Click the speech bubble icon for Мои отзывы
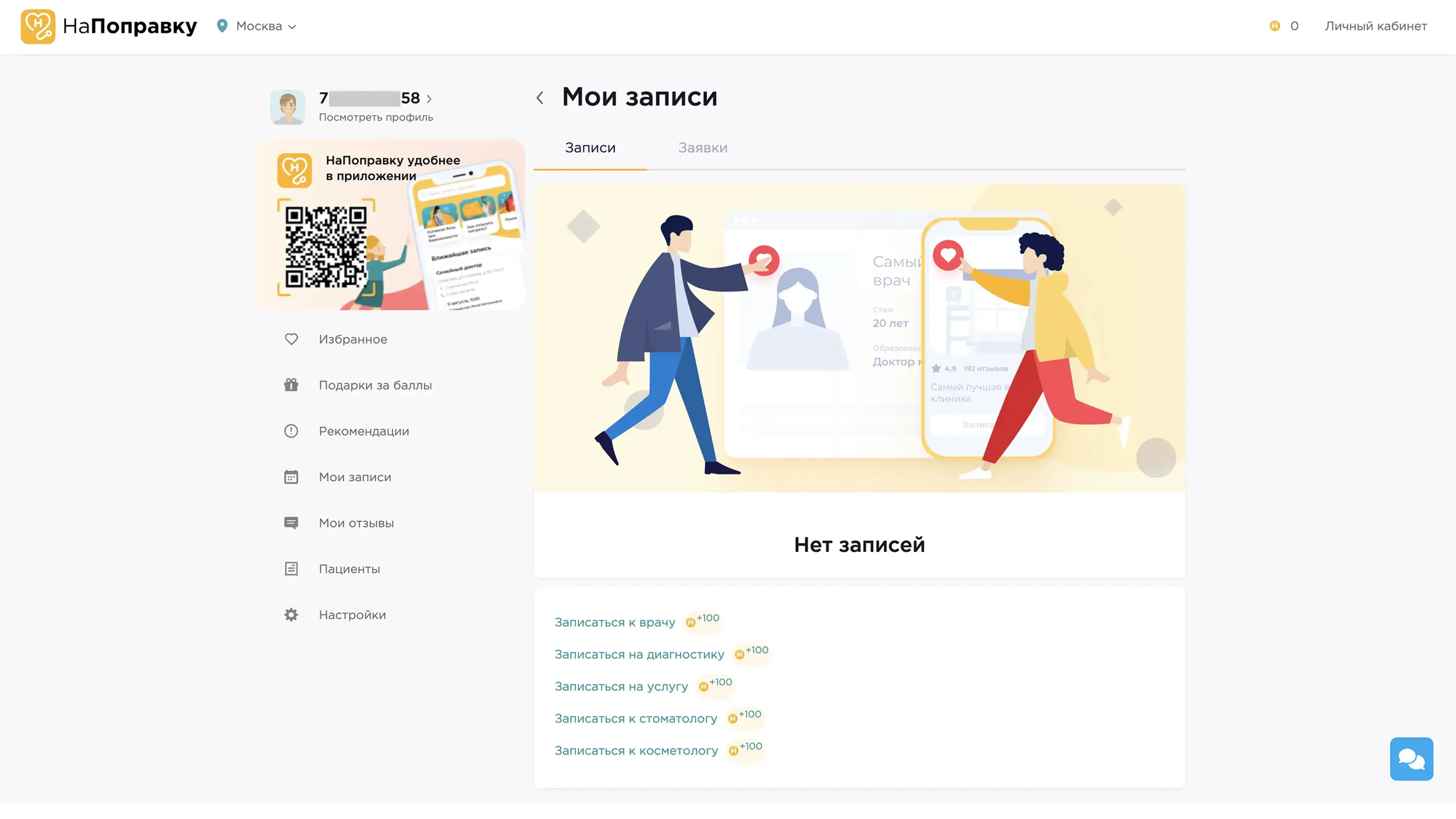Screen dimensions: 1456x819 click(x=291, y=523)
